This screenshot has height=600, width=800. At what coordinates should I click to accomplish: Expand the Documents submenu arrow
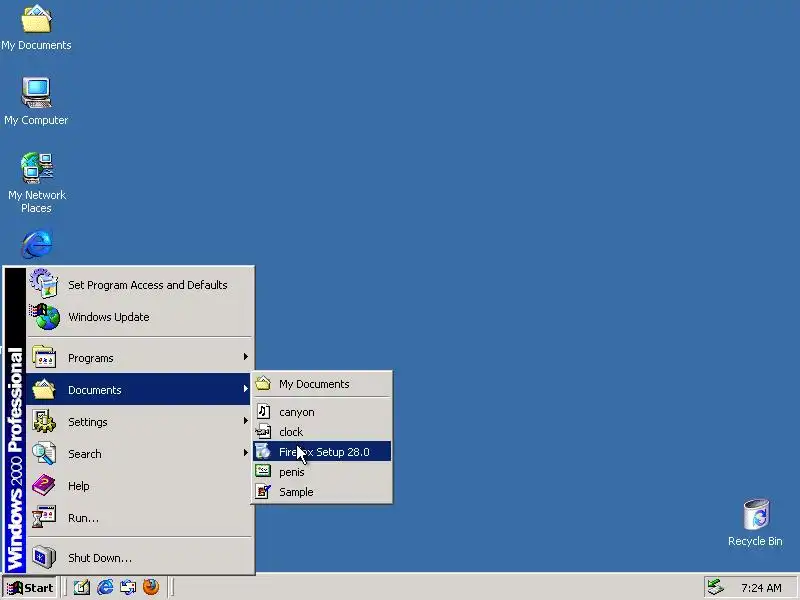(x=245, y=389)
